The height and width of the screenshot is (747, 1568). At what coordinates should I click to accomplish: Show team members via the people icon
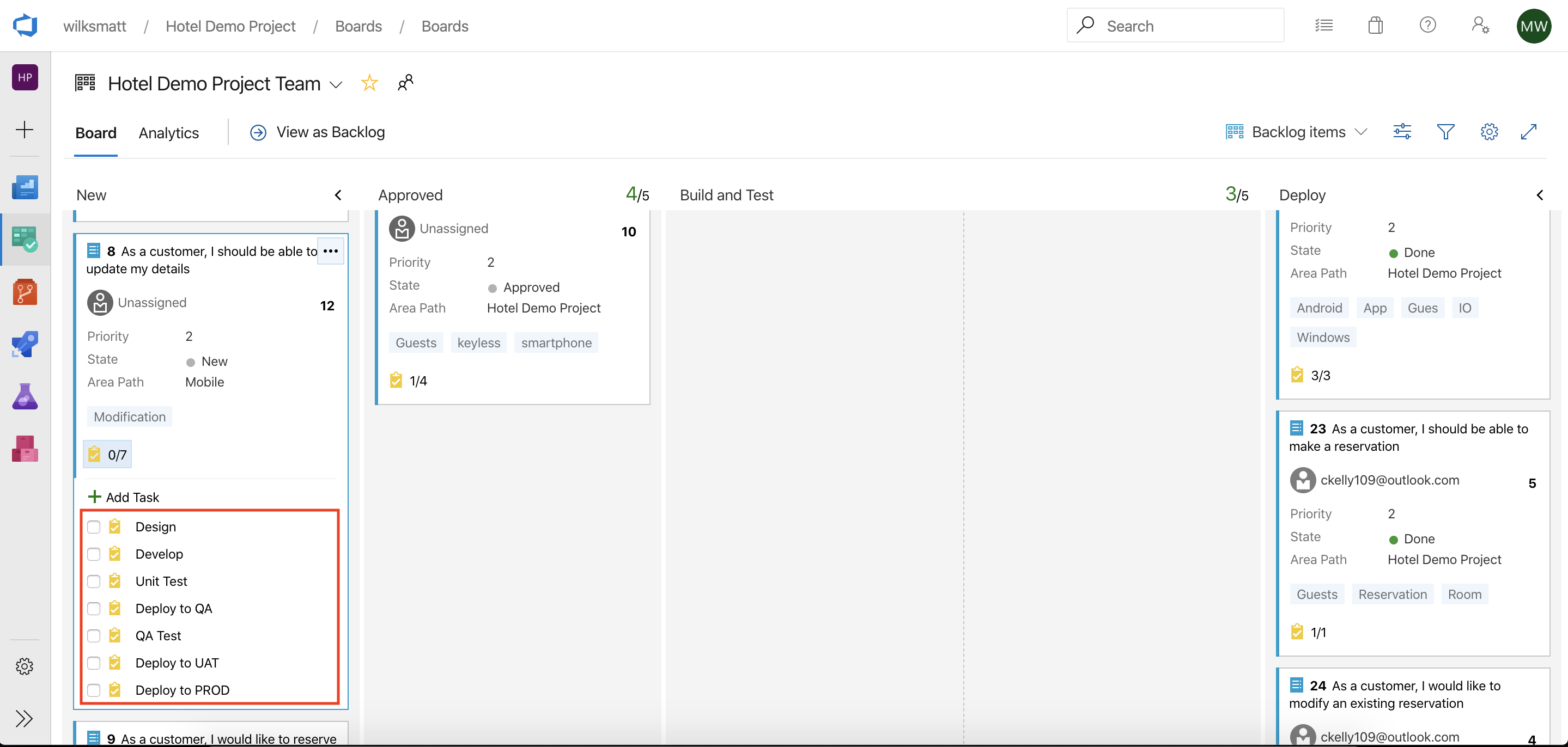pos(405,83)
